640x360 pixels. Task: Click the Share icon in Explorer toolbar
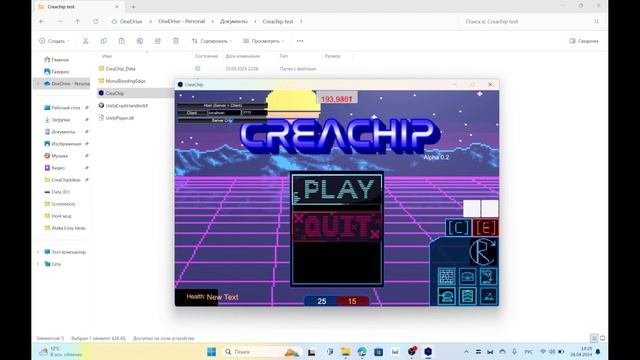158,41
